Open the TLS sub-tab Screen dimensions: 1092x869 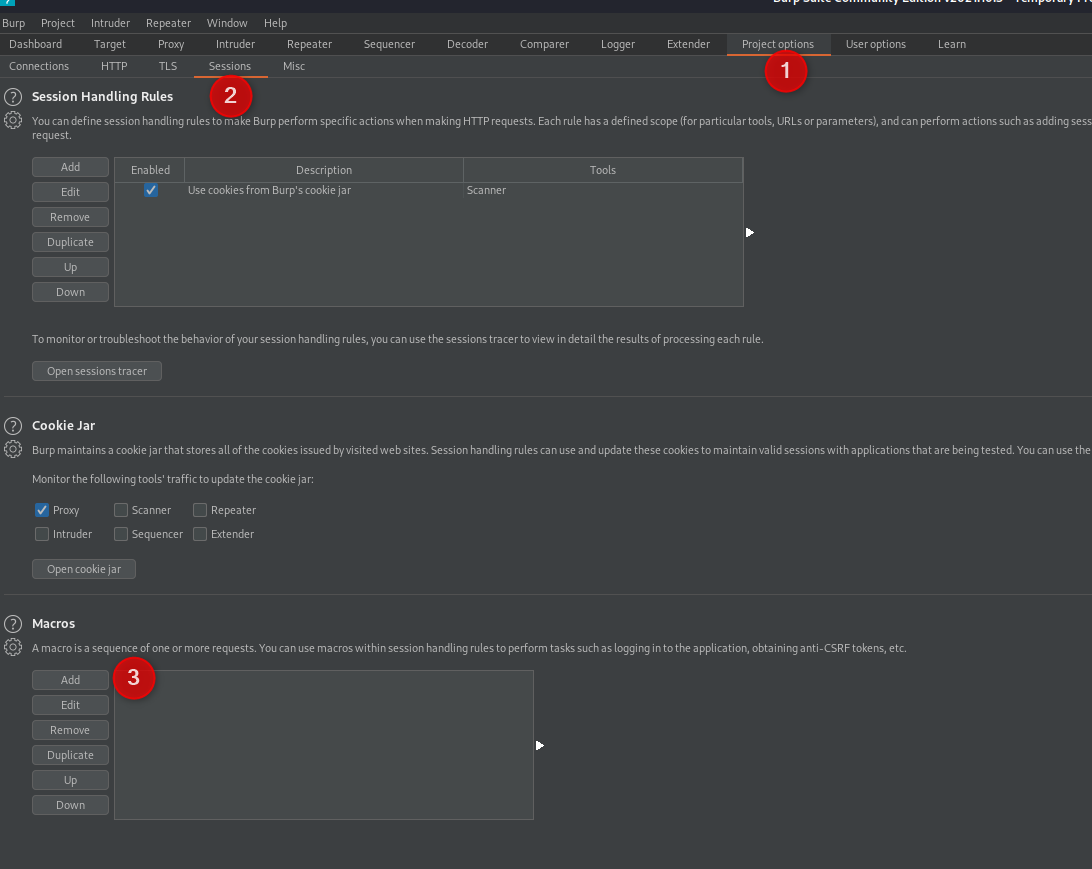click(167, 66)
